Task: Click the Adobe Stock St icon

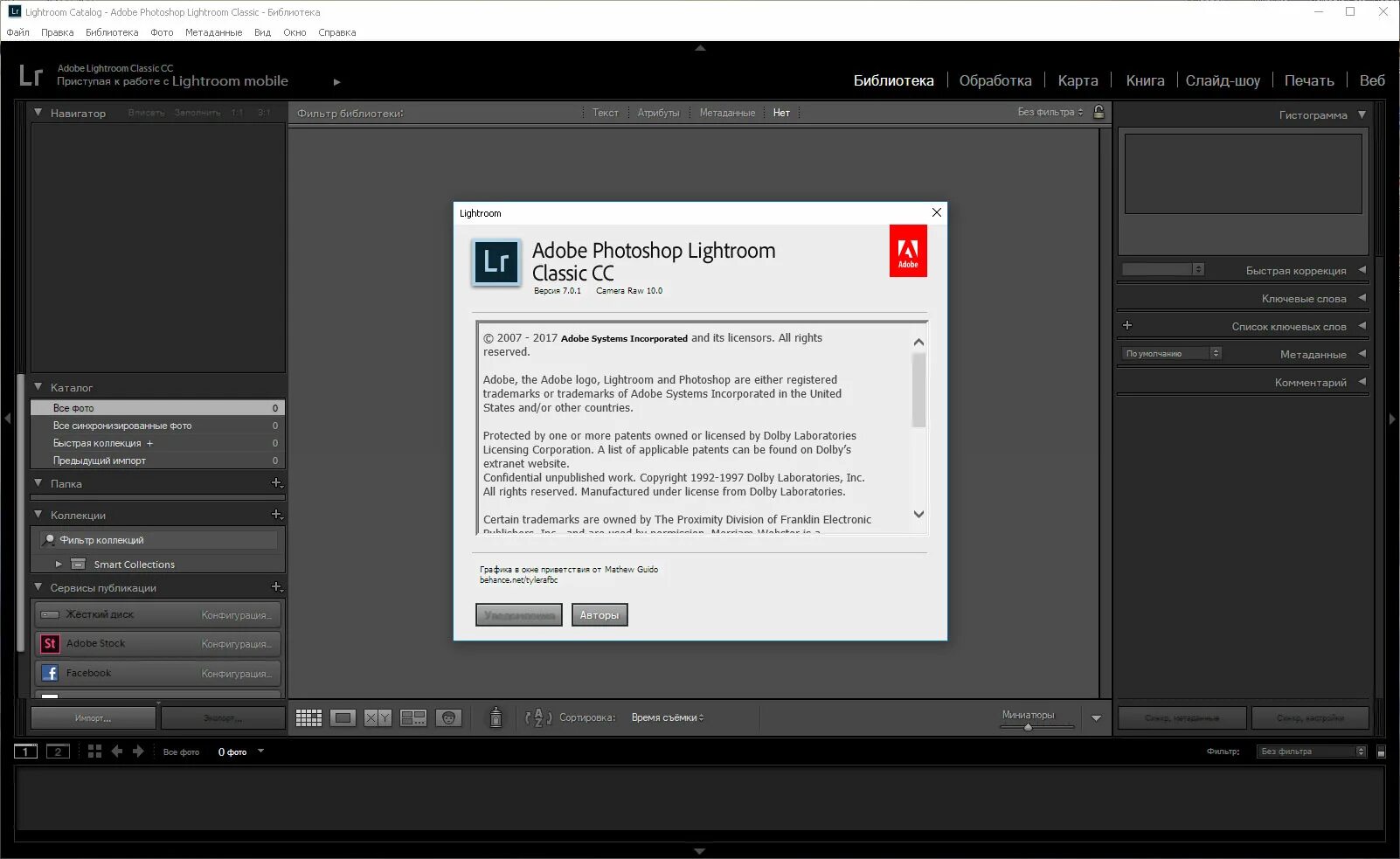Action: click(50, 644)
